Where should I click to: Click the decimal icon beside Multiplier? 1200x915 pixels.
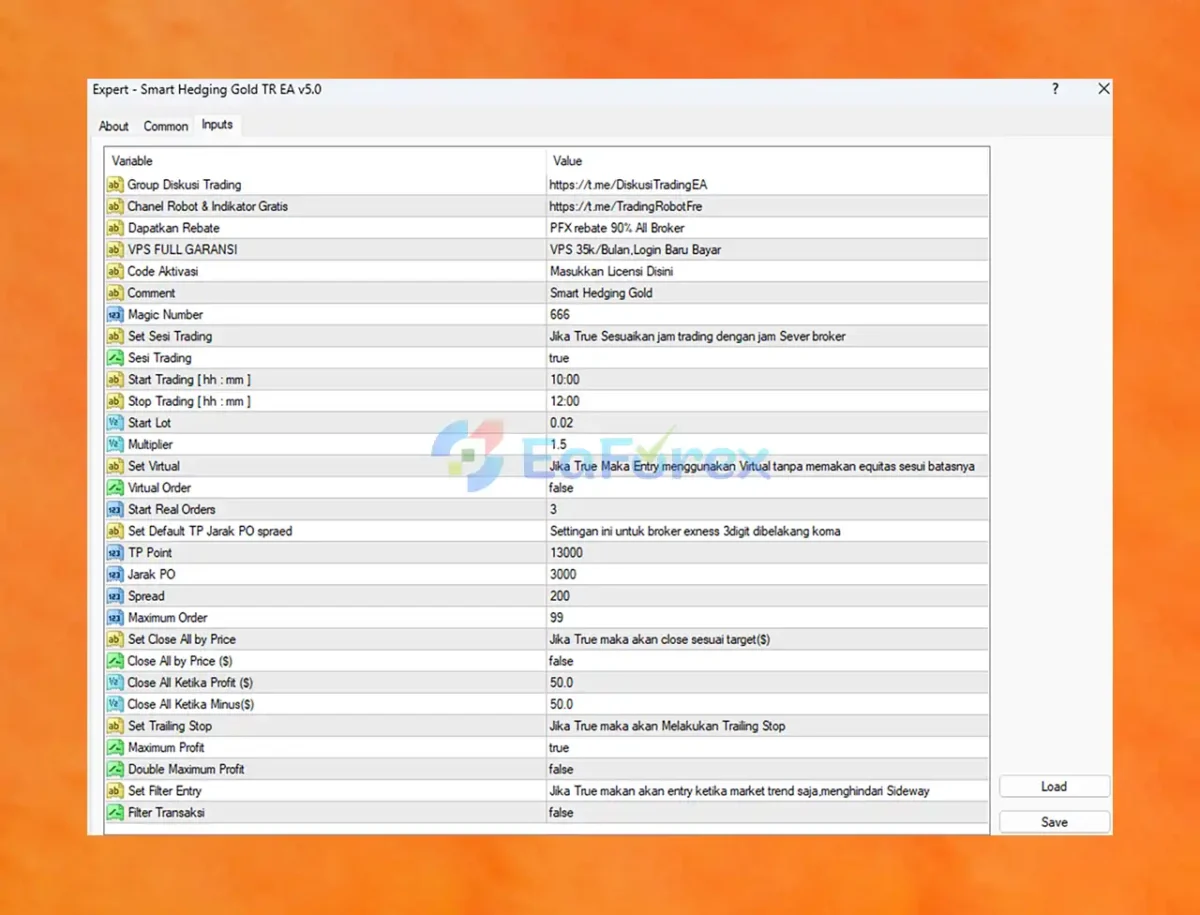click(x=114, y=444)
